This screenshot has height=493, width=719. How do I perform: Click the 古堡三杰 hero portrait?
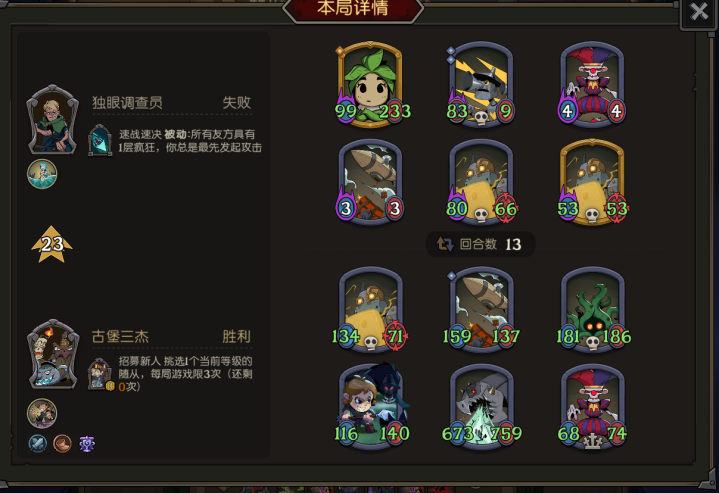click(x=52, y=354)
